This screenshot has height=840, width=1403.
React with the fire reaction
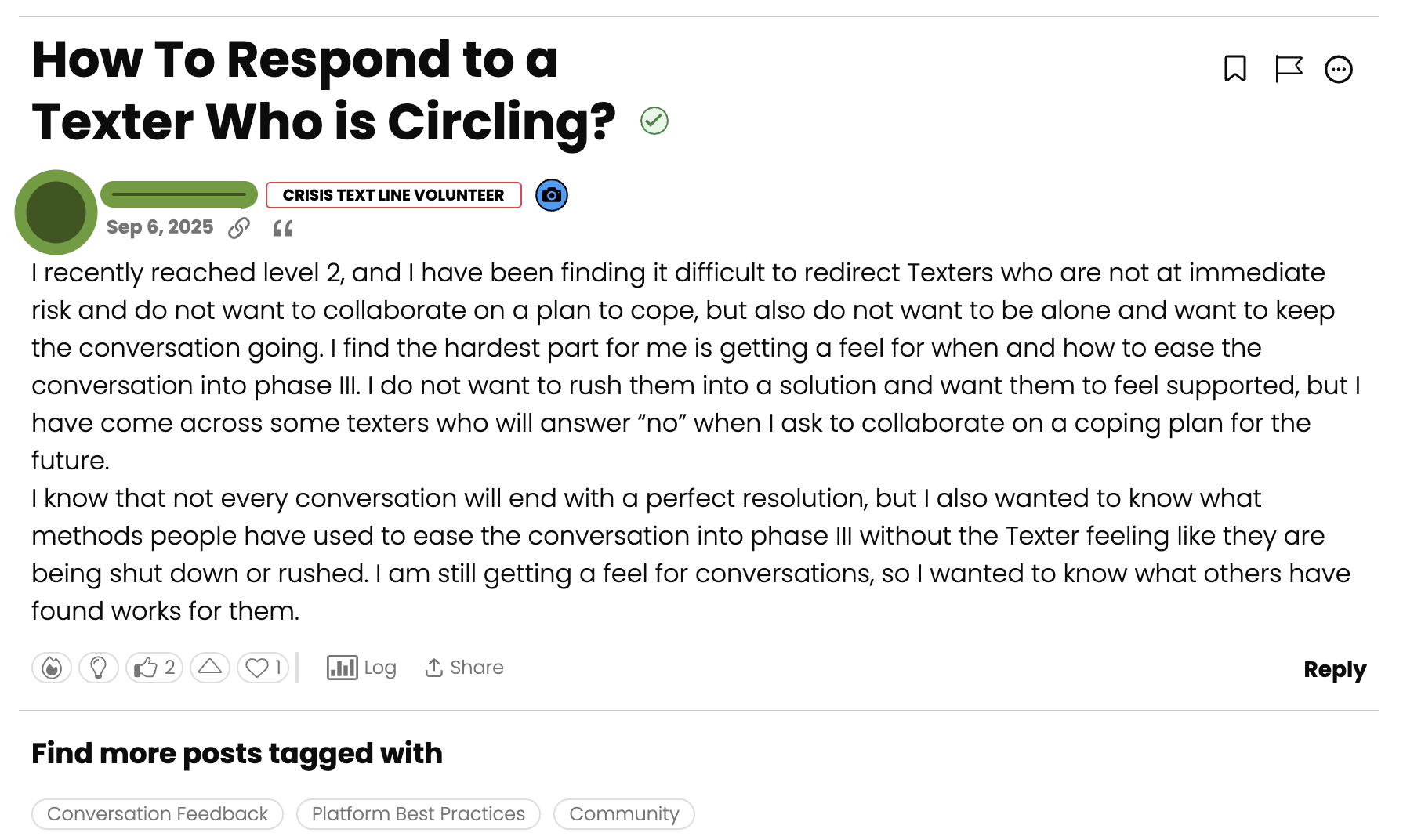tap(51, 668)
